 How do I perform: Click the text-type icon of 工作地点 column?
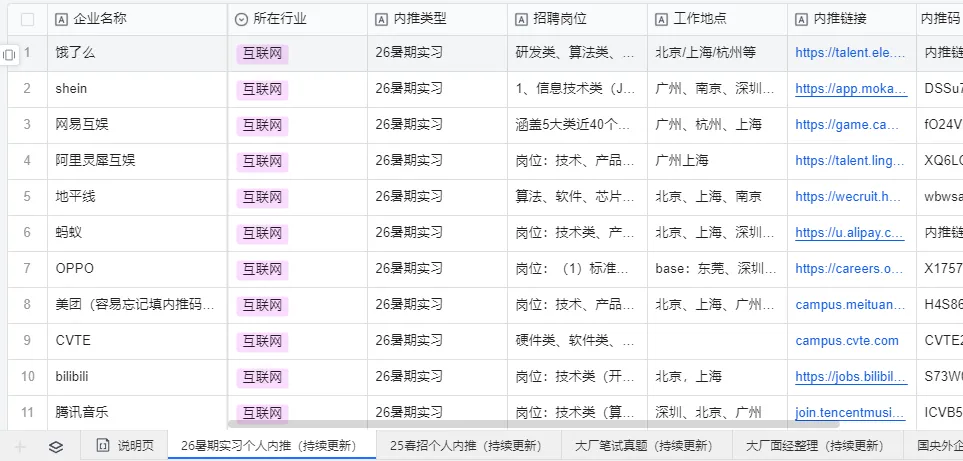click(661, 19)
